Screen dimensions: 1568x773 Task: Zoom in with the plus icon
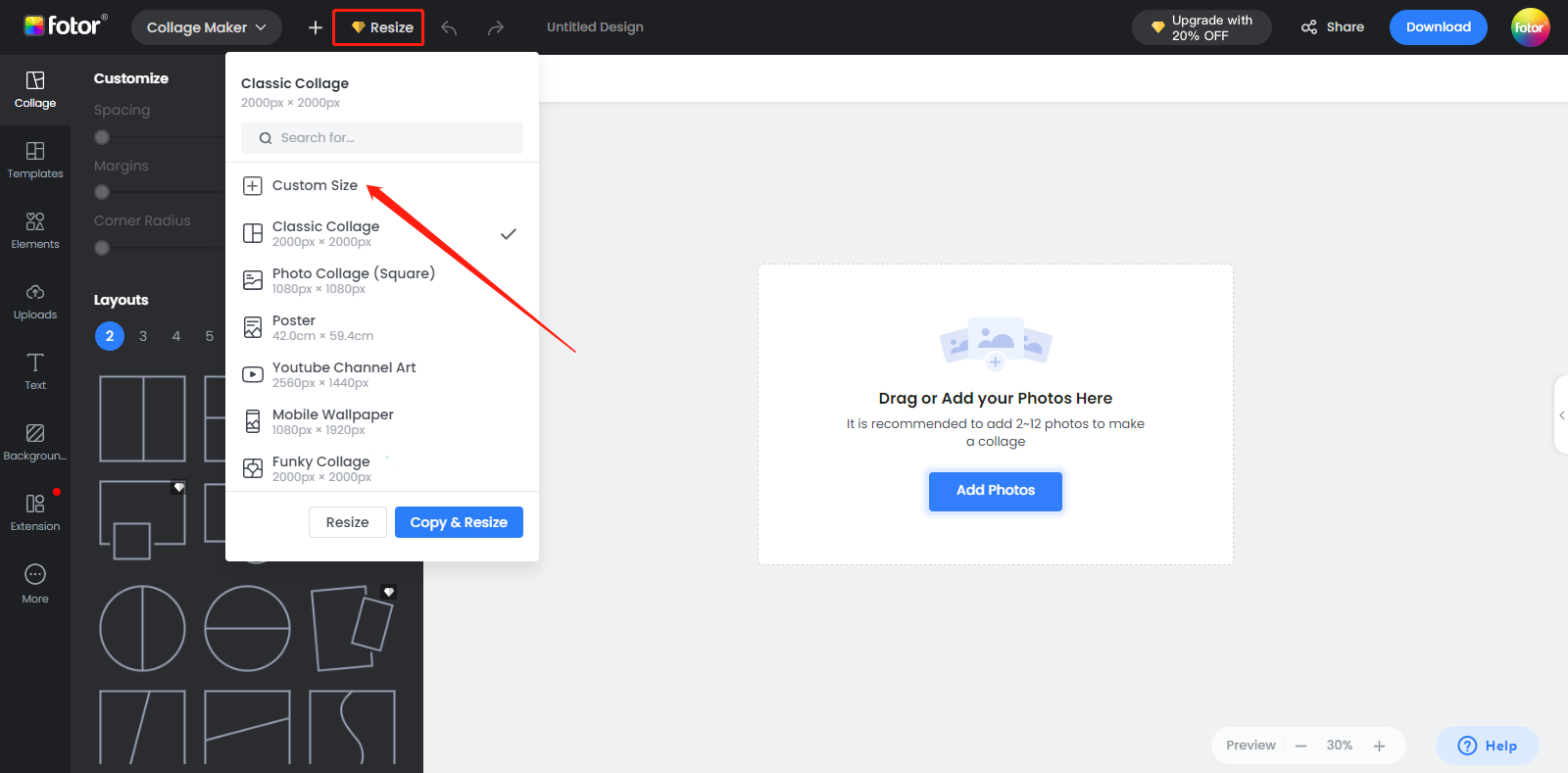[x=1379, y=746]
